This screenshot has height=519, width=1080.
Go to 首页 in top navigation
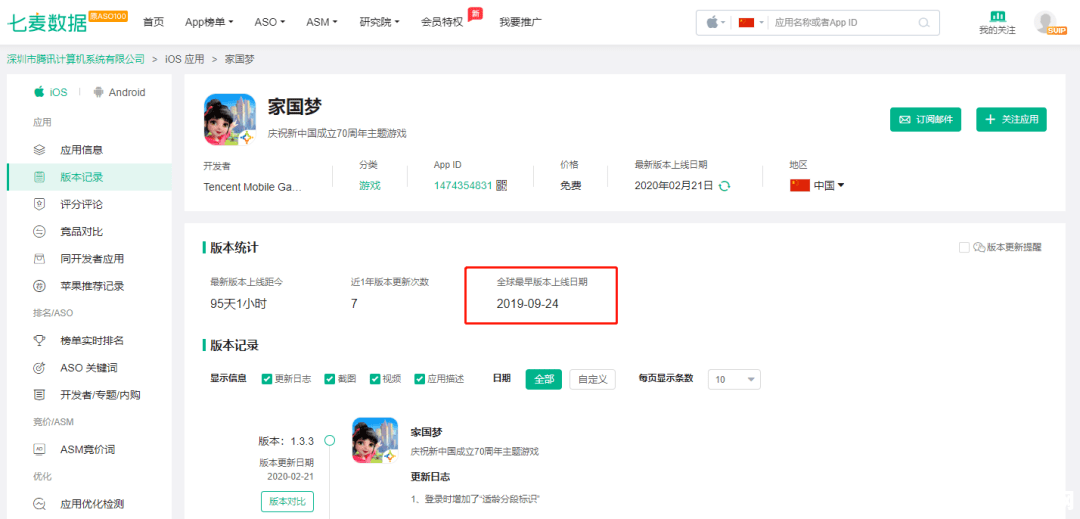click(153, 22)
